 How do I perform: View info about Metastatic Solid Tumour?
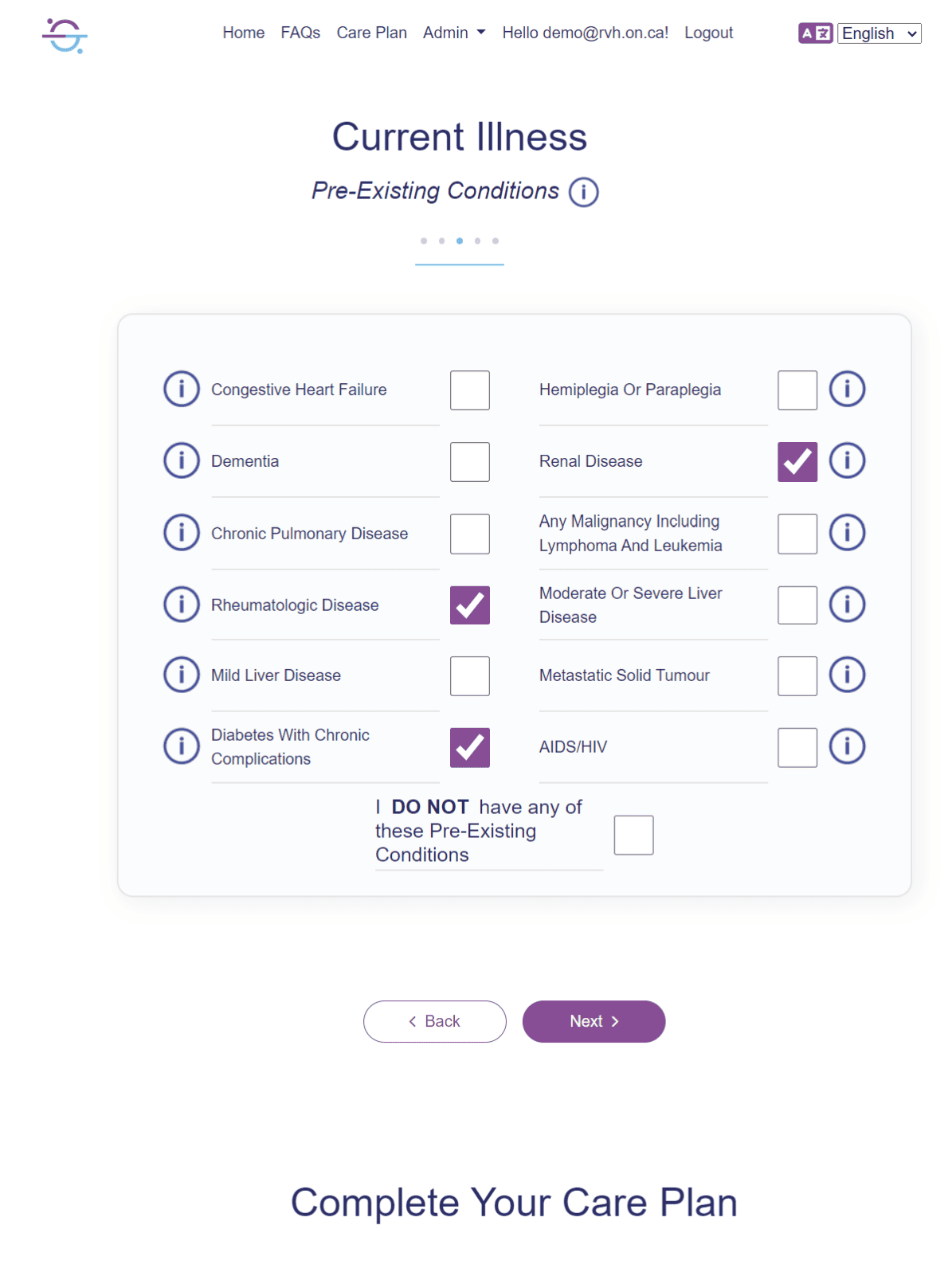click(x=847, y=675)
